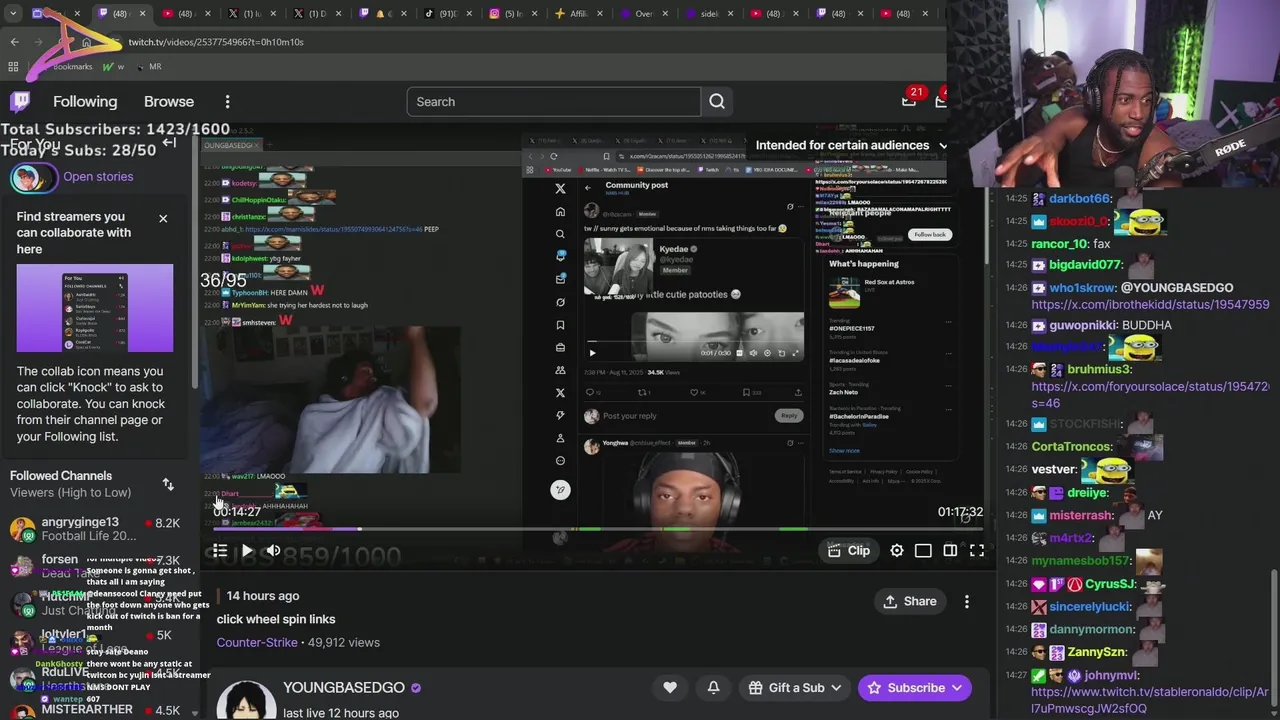
Task: Open the x.com/ibrothekidd link in chat overlay
Action: (1150, 304)
